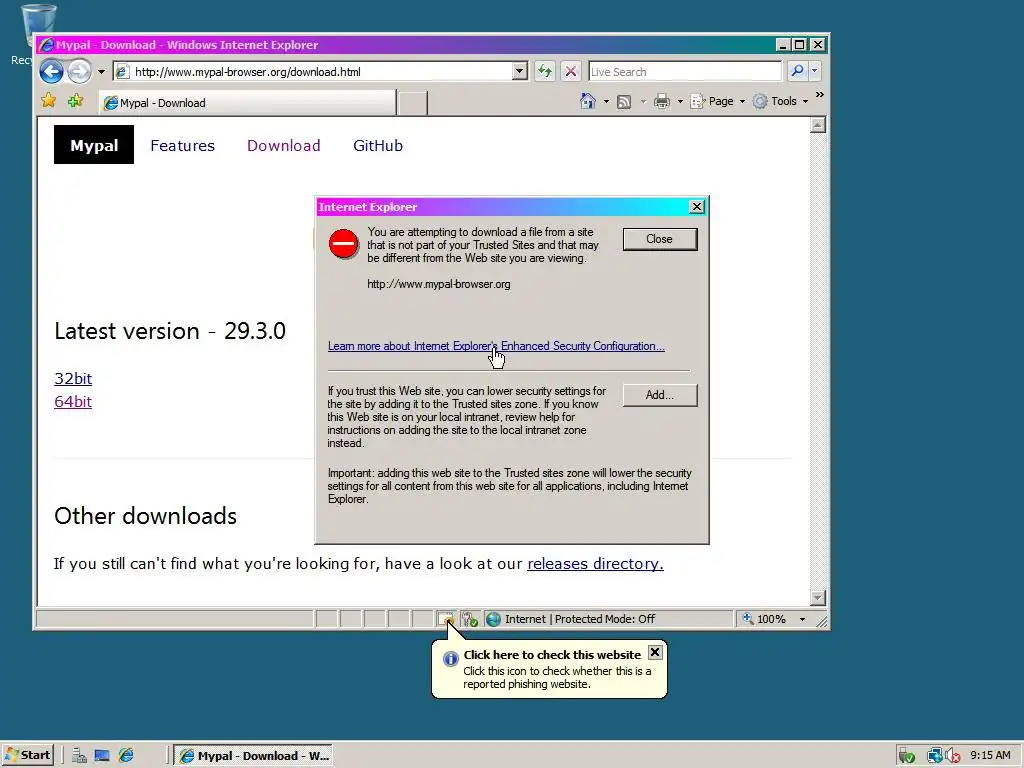Click the red blocked-download icon

tap(344, 244)
